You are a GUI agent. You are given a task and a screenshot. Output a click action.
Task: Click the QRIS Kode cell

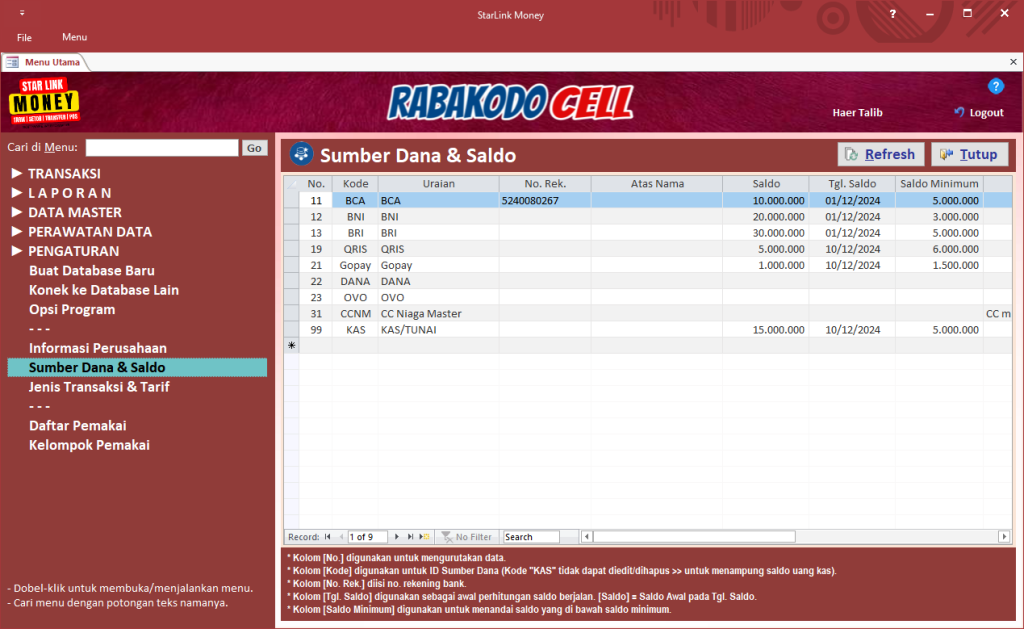tap(355, 249)
